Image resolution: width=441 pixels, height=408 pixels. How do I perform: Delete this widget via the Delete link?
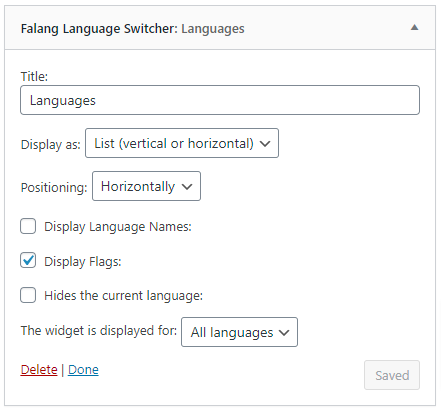(39, 370)
